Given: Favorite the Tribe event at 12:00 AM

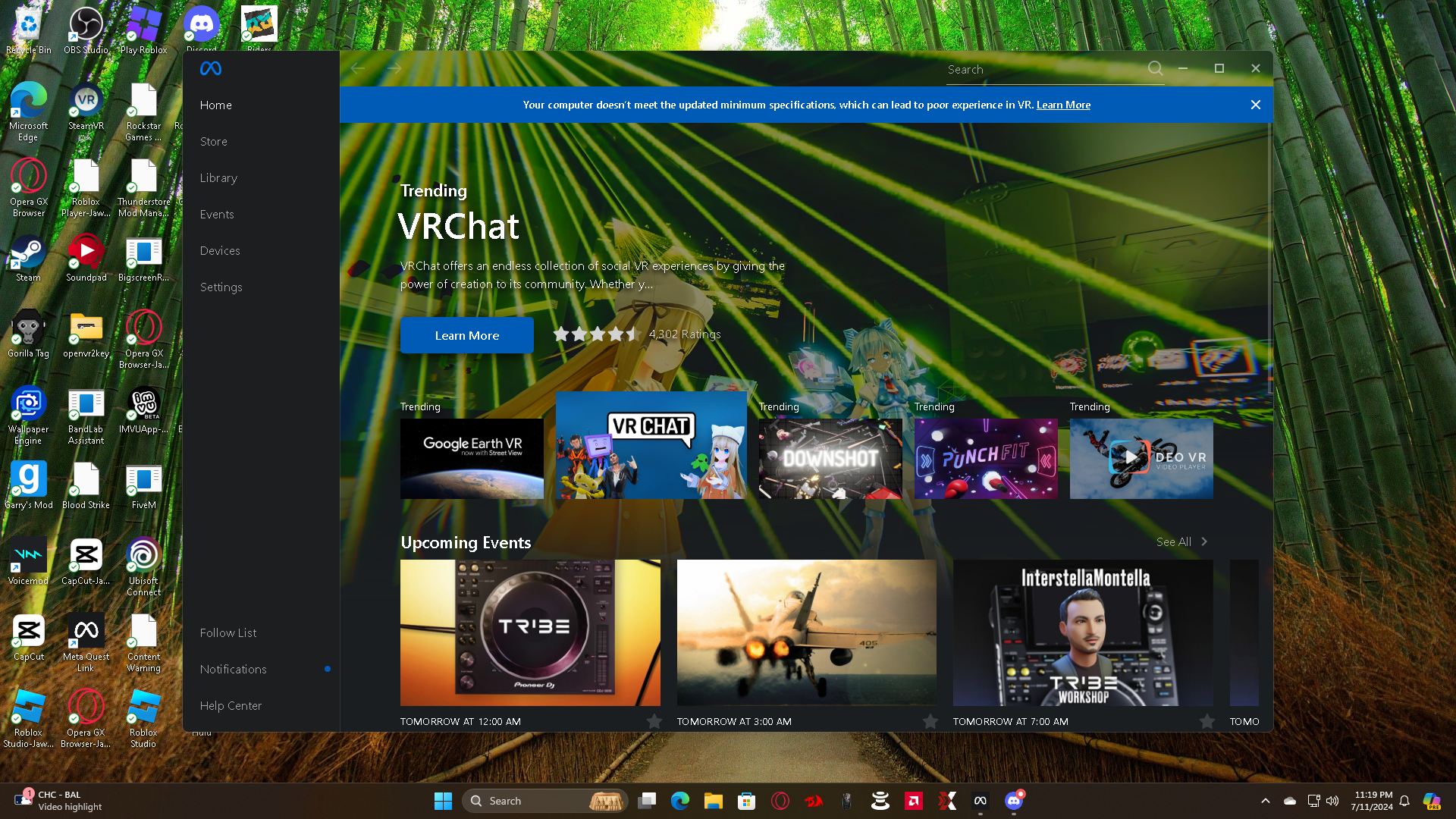Looking at the screenshot, I should point(654,722).
